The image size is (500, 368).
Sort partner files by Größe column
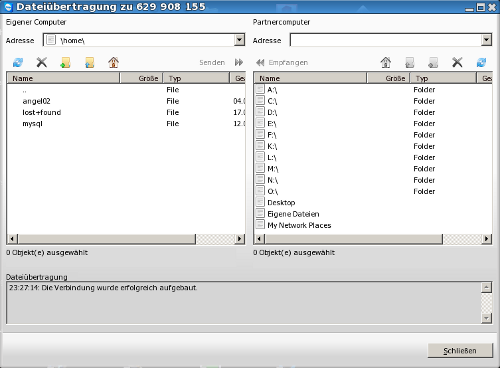coord(388,78)
